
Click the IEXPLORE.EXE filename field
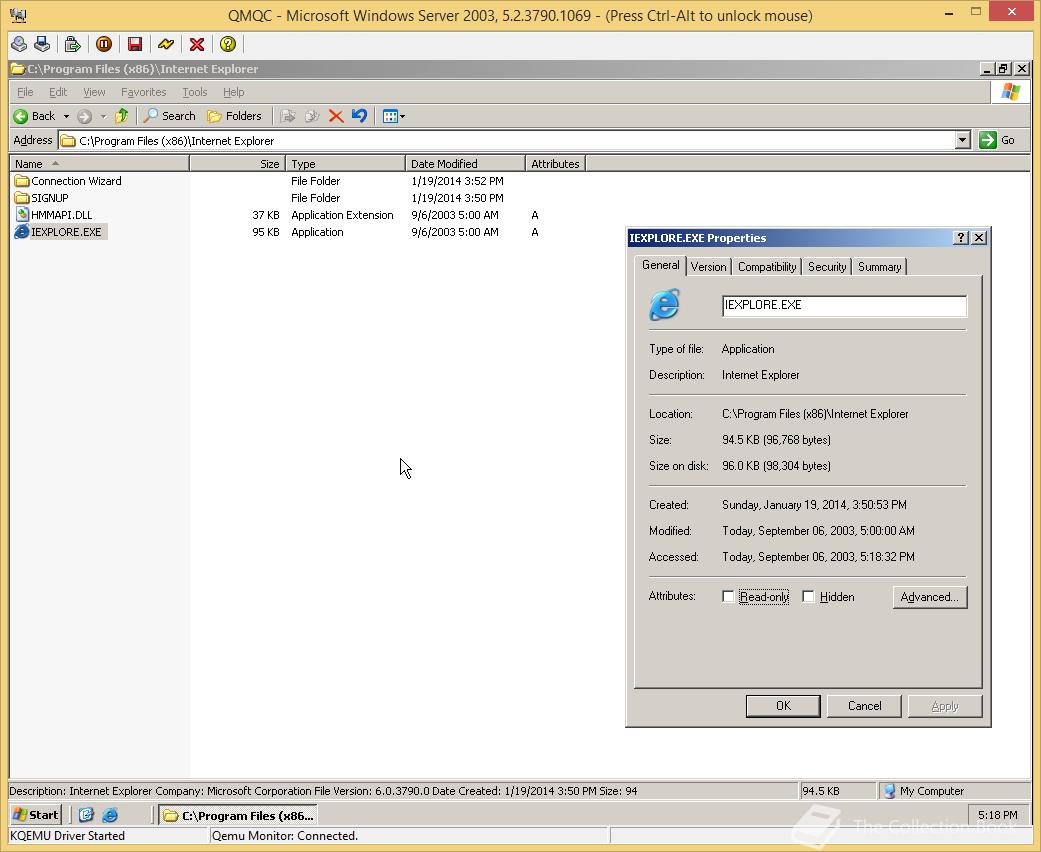[x=844, y=305]
